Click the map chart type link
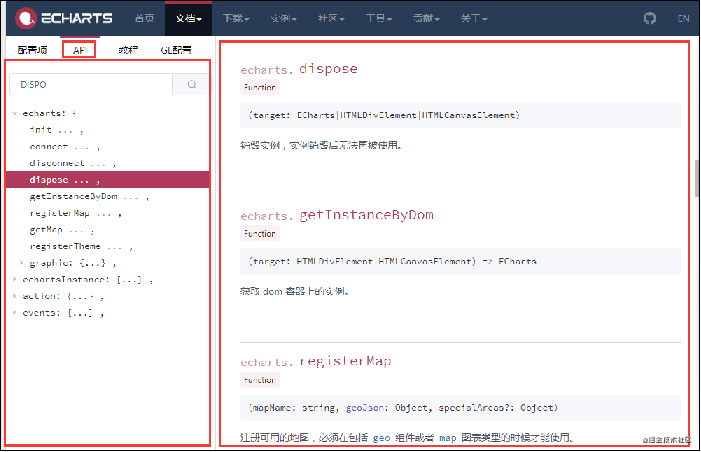701x452 pixels. [x=448, y=438]
